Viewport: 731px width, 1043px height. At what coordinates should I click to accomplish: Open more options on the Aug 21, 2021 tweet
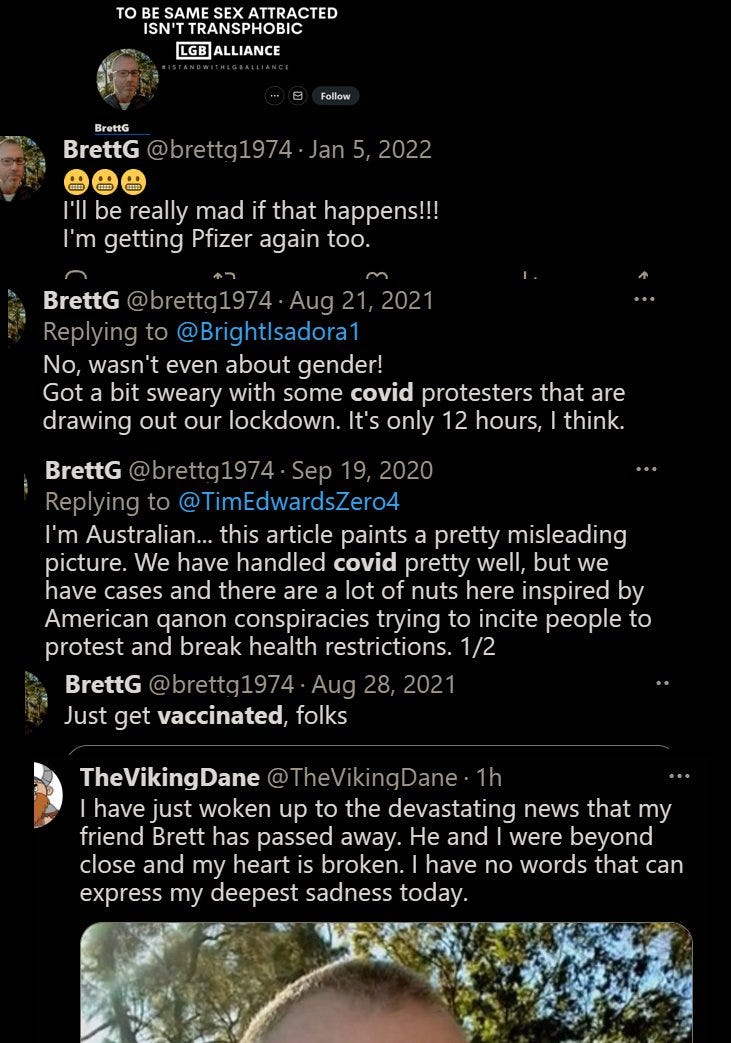click(644, 299)
